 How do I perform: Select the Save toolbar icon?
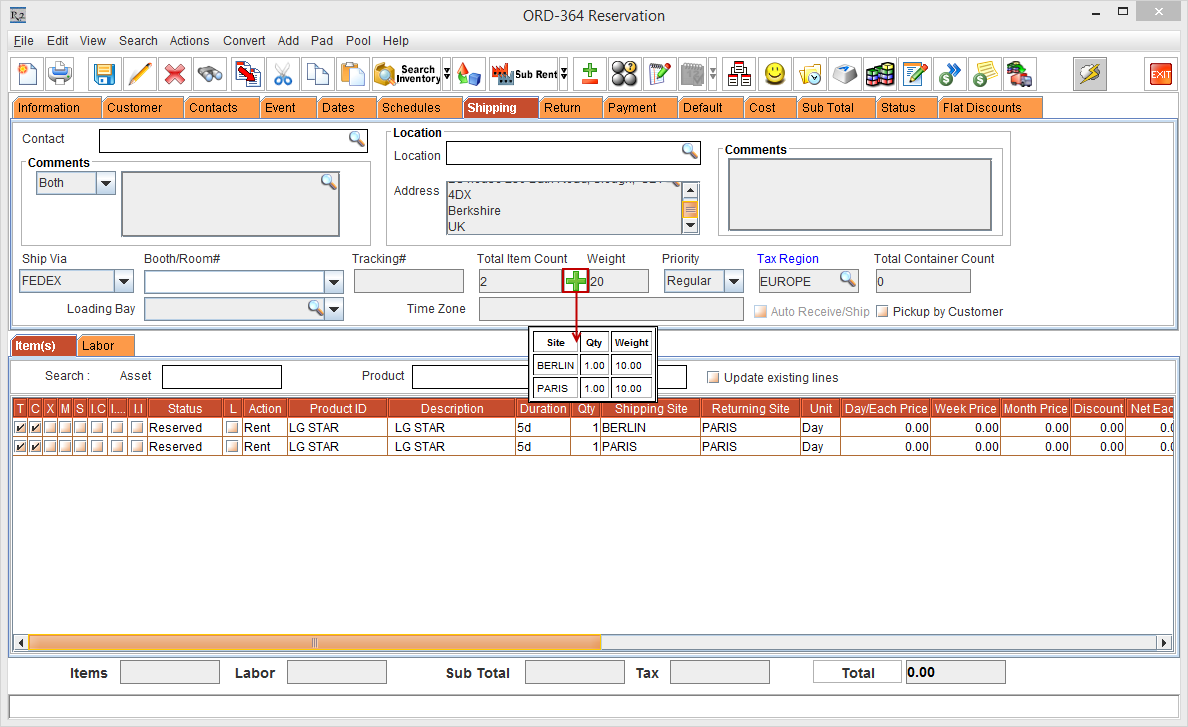coord(103,74)
